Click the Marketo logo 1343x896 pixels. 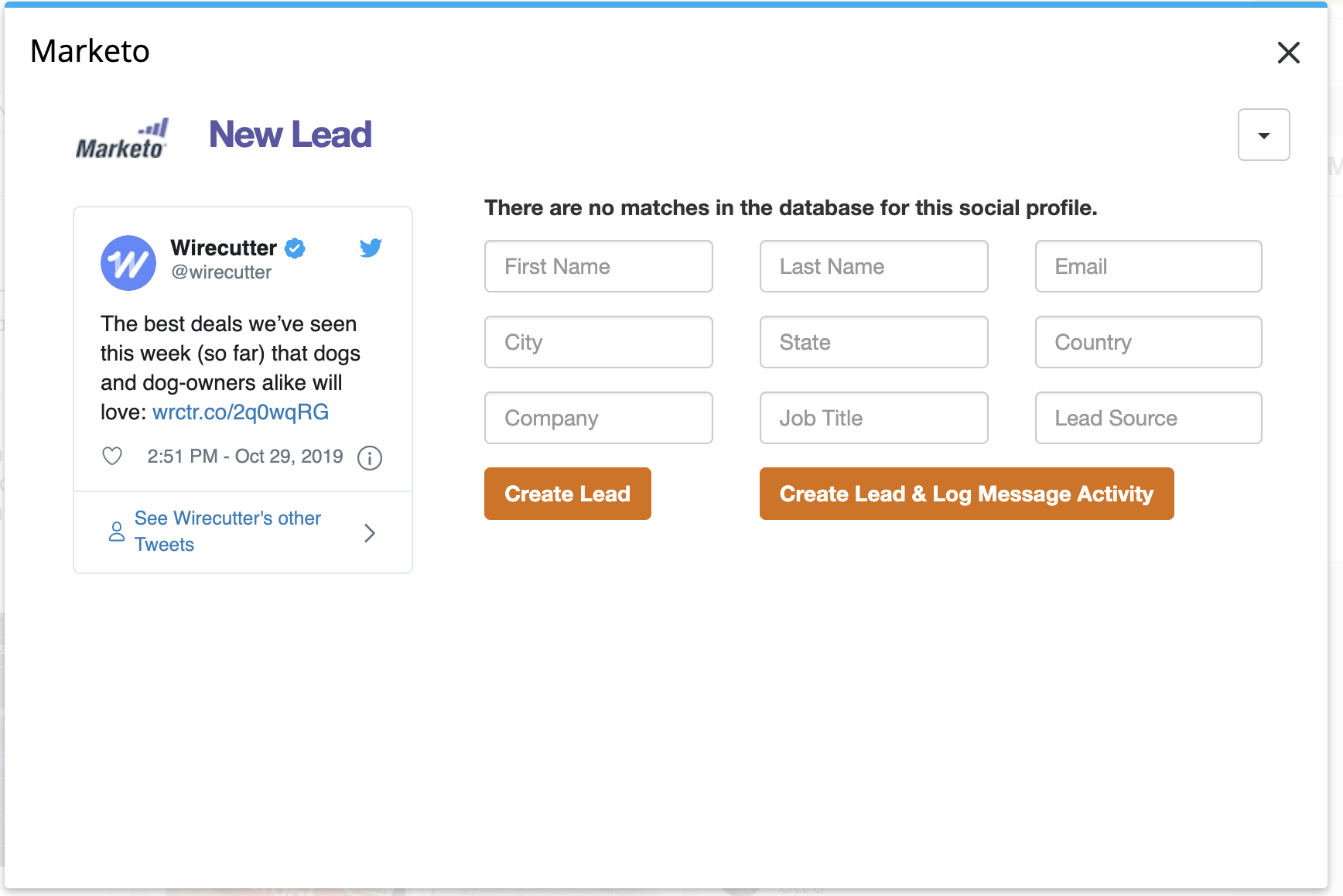pyautogui.click(x=121, y=139)
